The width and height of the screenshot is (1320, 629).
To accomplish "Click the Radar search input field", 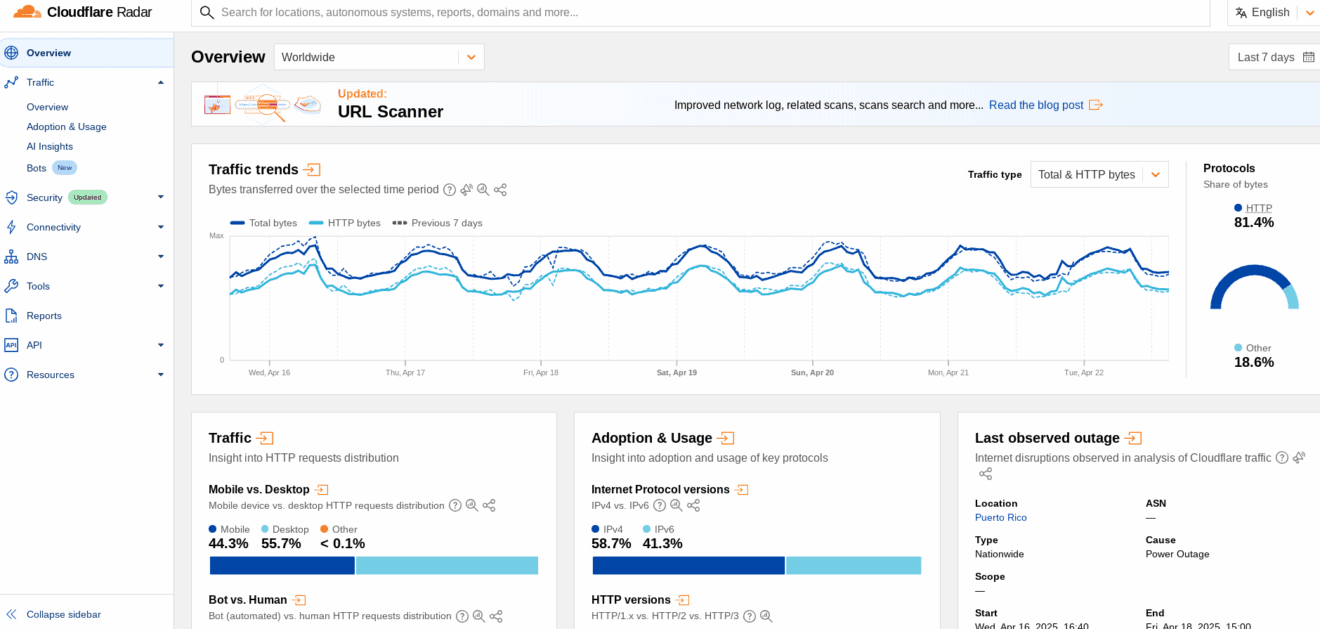I will [700, 13].
